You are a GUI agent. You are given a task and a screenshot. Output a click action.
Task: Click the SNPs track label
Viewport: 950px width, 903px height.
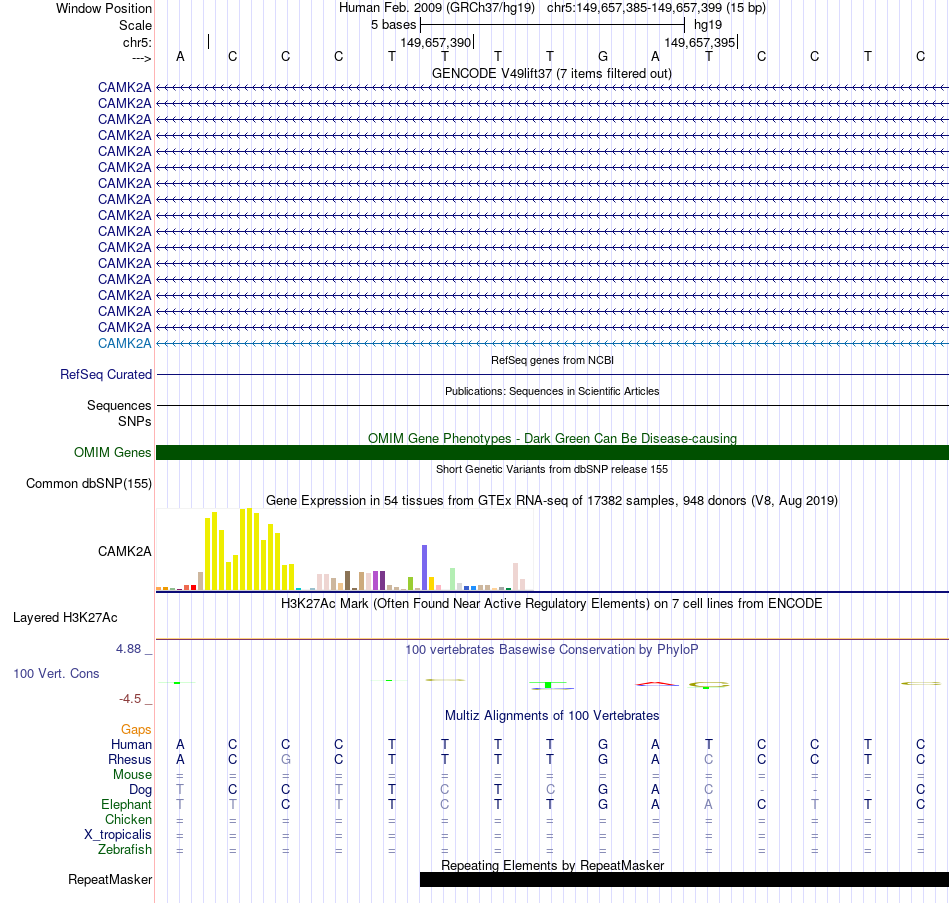[135, 421]
